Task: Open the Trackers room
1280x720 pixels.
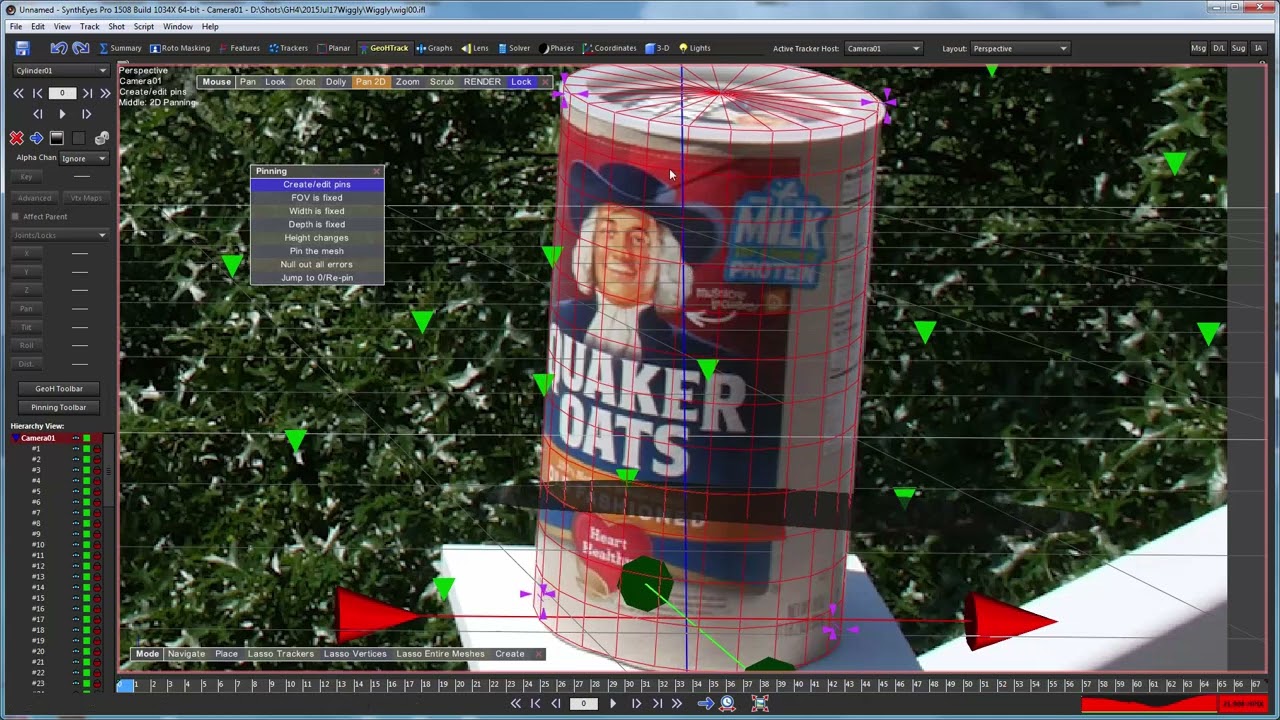Action: click(x=288, y=48)
